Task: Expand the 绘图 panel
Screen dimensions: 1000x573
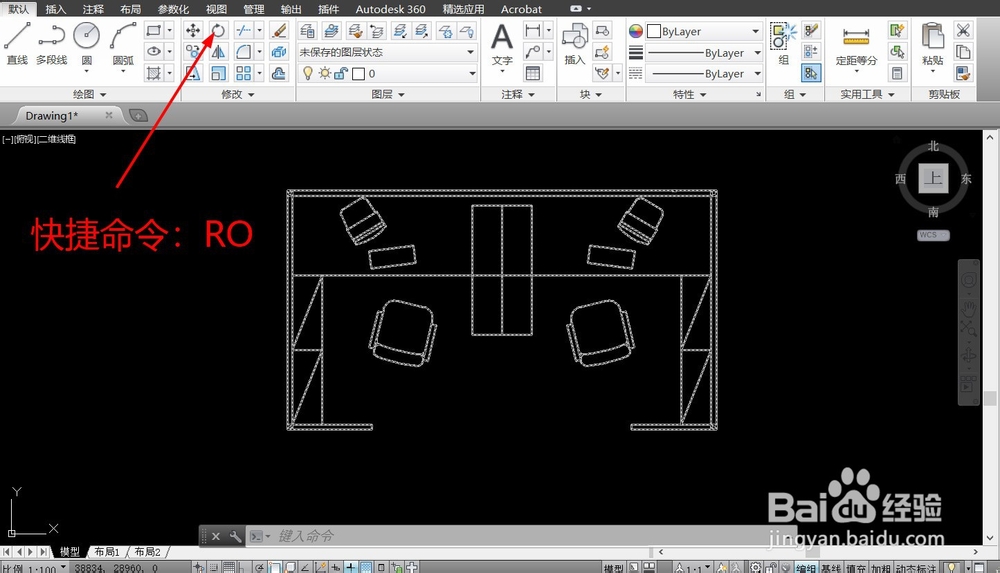Action: click(89, 94)
